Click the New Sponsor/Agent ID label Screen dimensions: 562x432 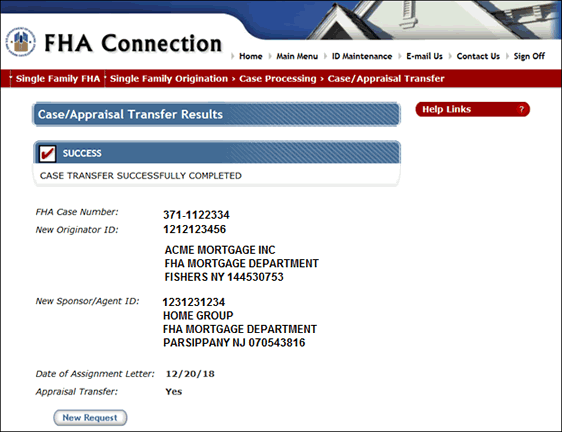click(87, 301)
